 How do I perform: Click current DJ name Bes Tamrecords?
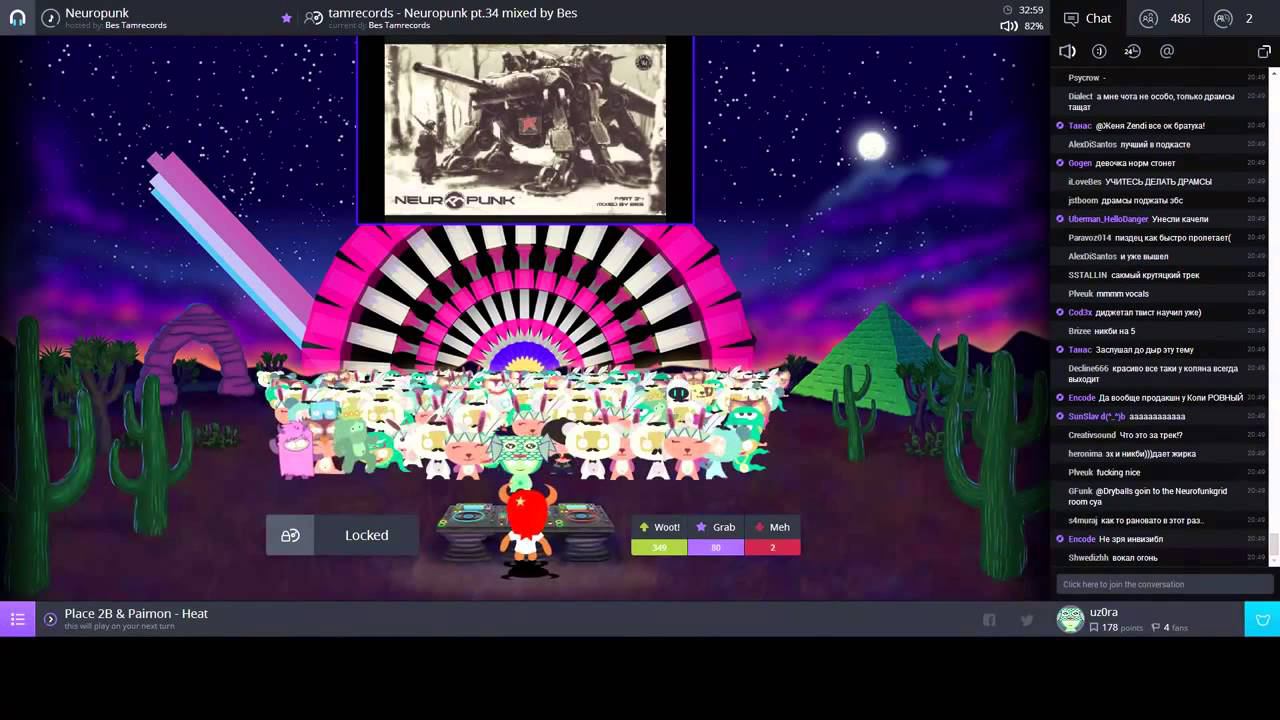[x=399, y=25]
